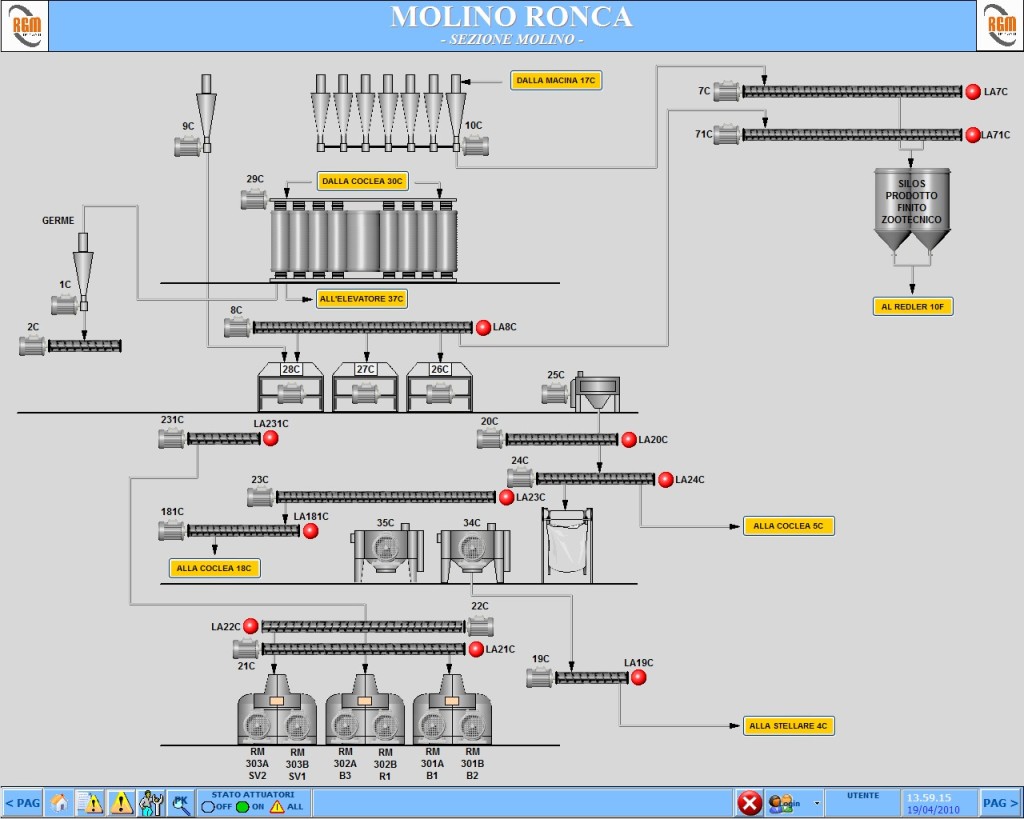Open active alarms warning icon
The image size is (1024, 819).
[x=121, y=803]
